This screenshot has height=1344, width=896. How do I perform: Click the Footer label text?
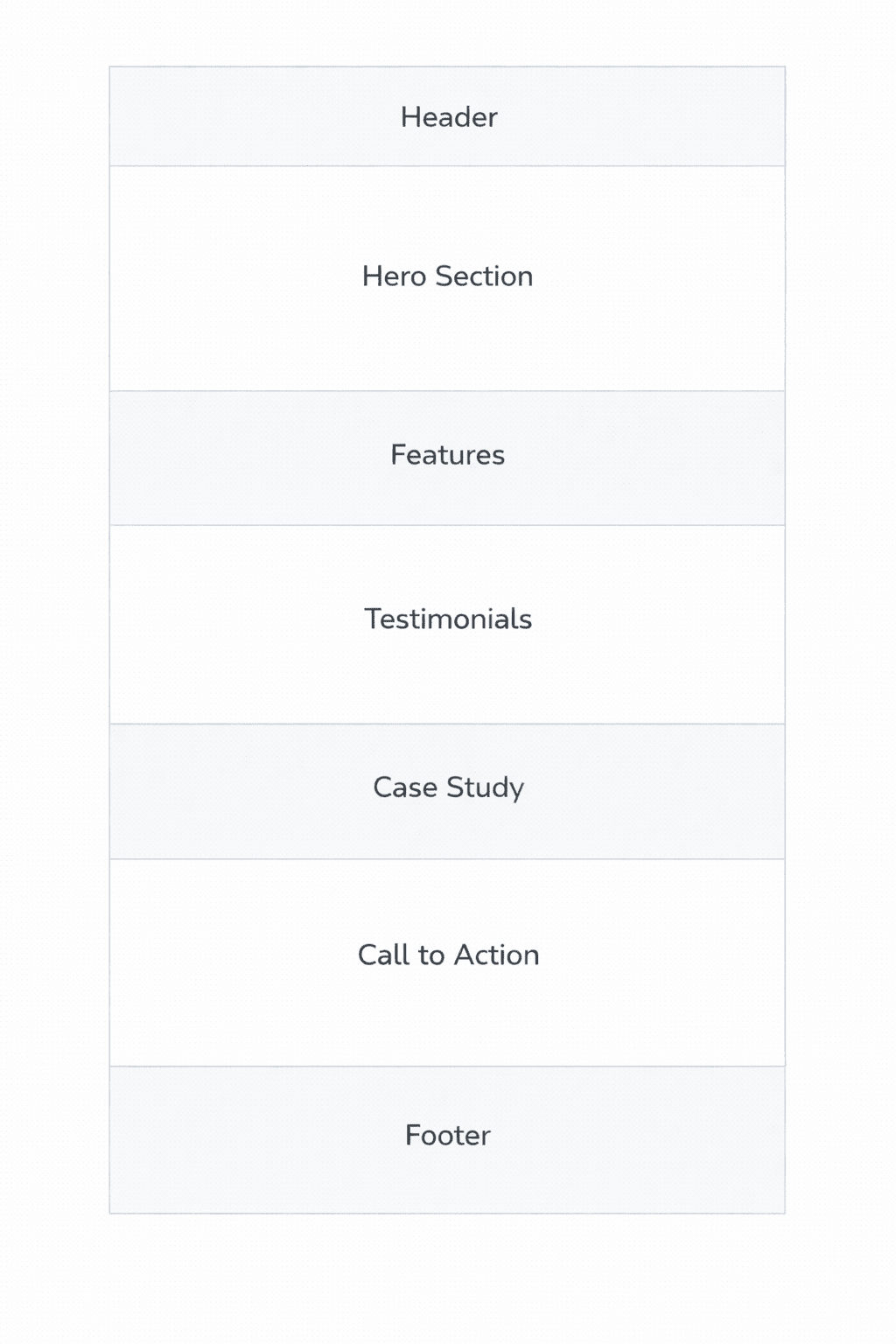coord(447,1136)
